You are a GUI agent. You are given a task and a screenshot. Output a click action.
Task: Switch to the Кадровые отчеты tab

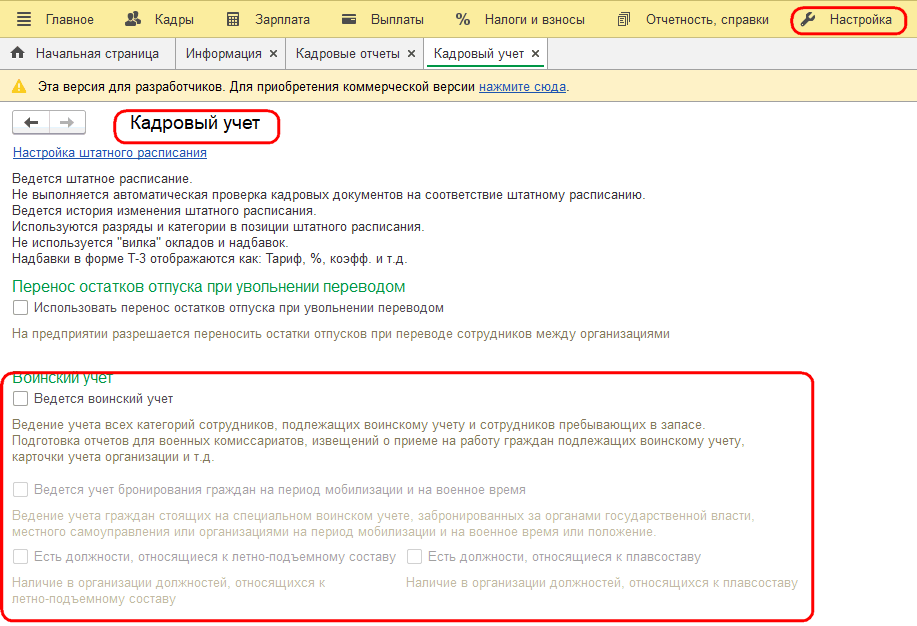coord(347,54)
